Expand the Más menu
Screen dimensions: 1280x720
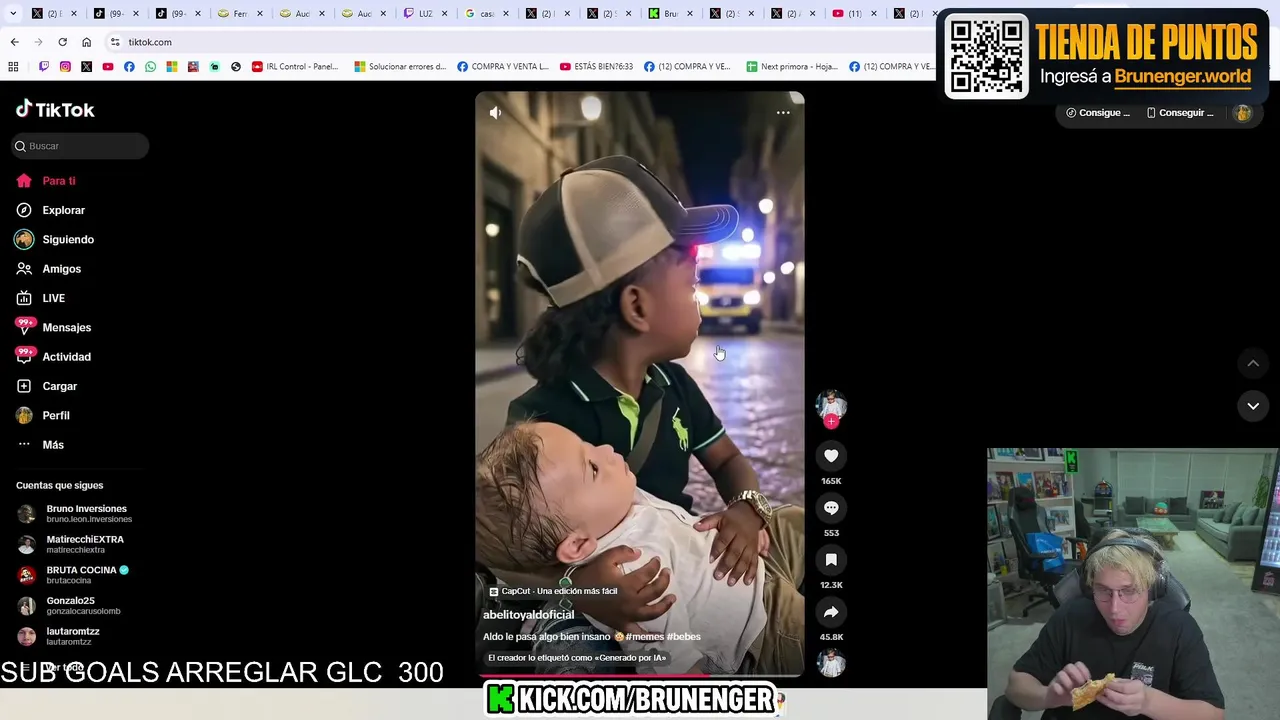tap(52, 445)
